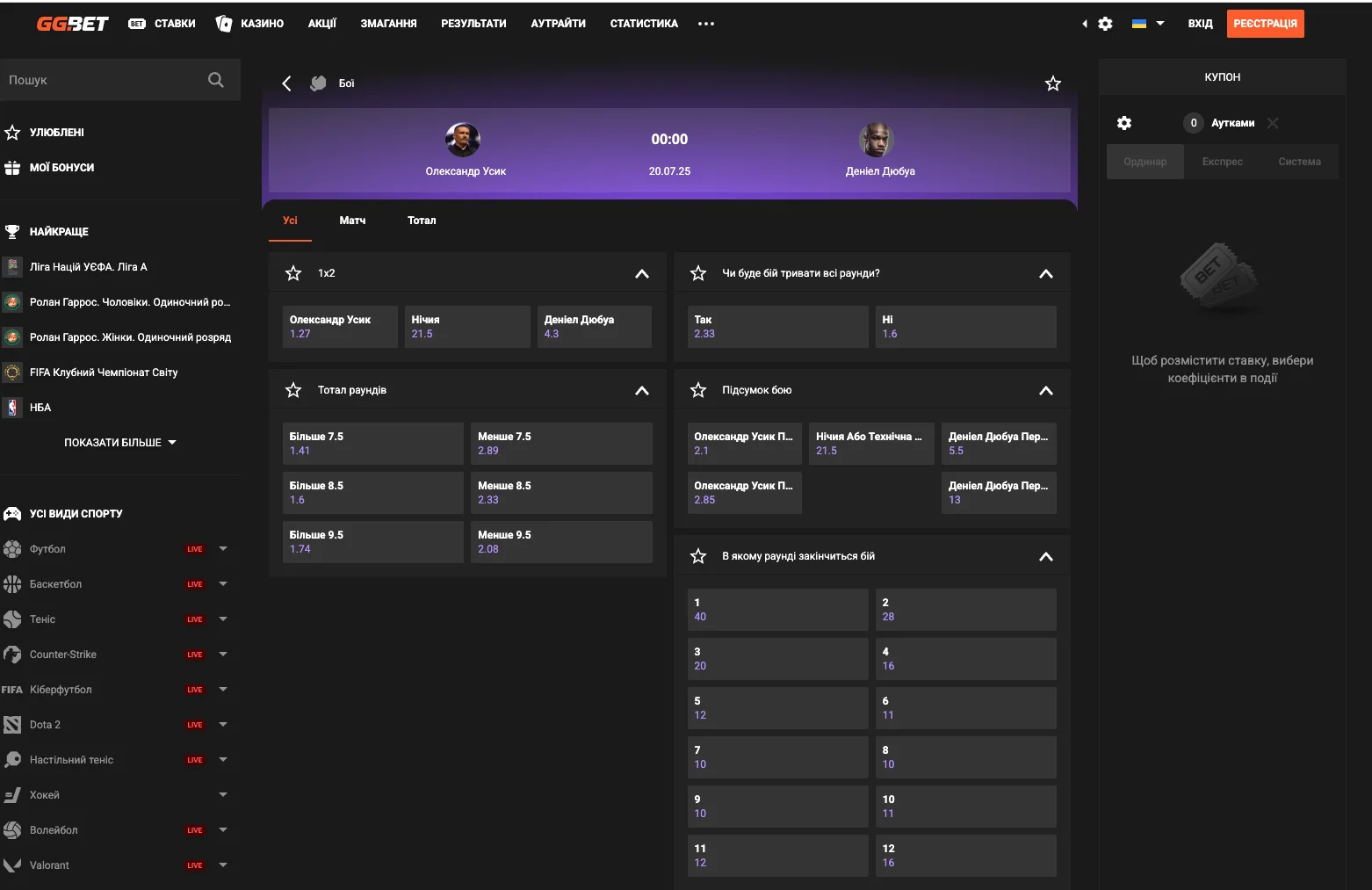Open АКЦІЇ menu item

322,24
